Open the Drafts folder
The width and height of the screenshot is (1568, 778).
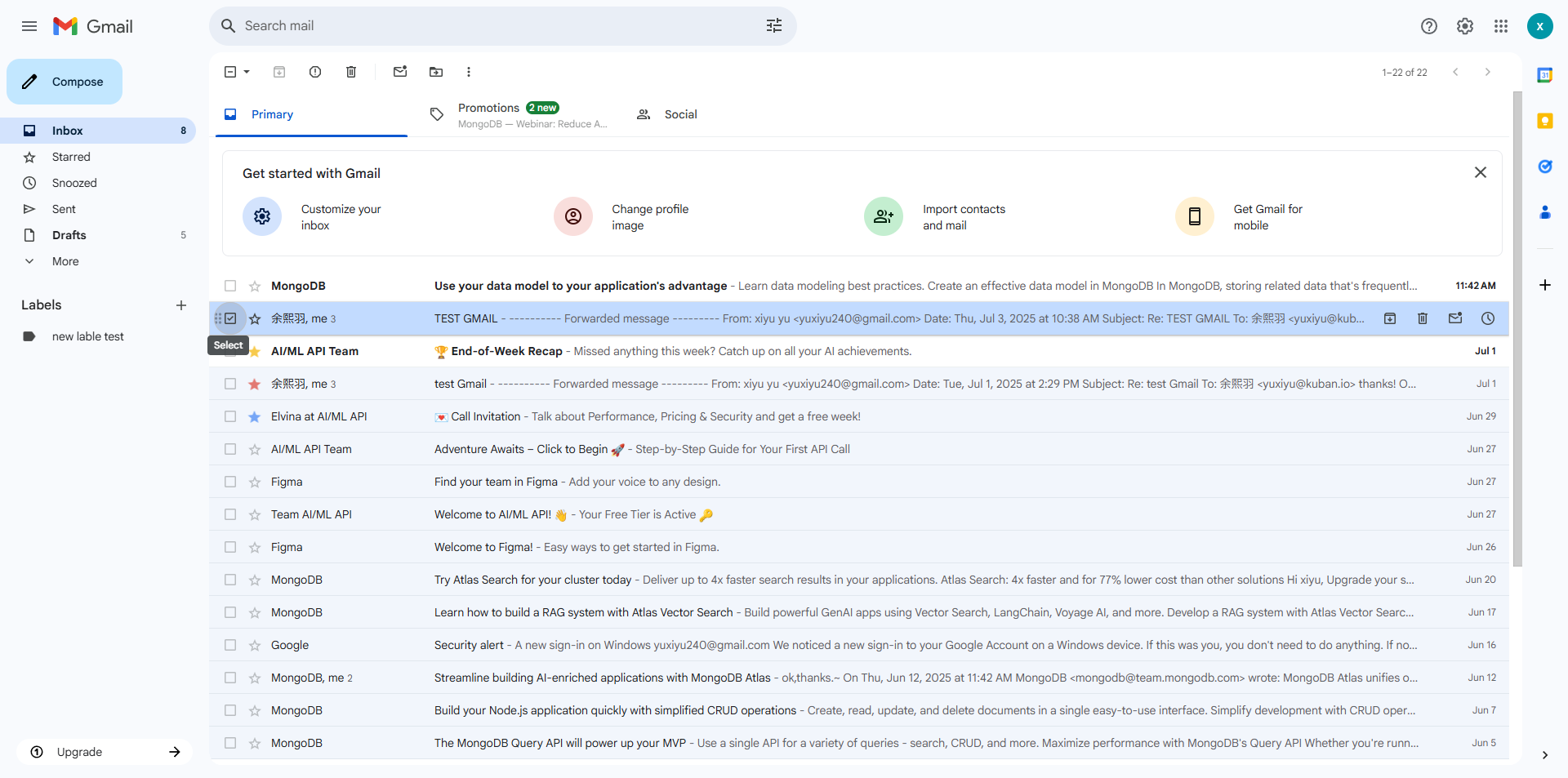tap(98, 235)
